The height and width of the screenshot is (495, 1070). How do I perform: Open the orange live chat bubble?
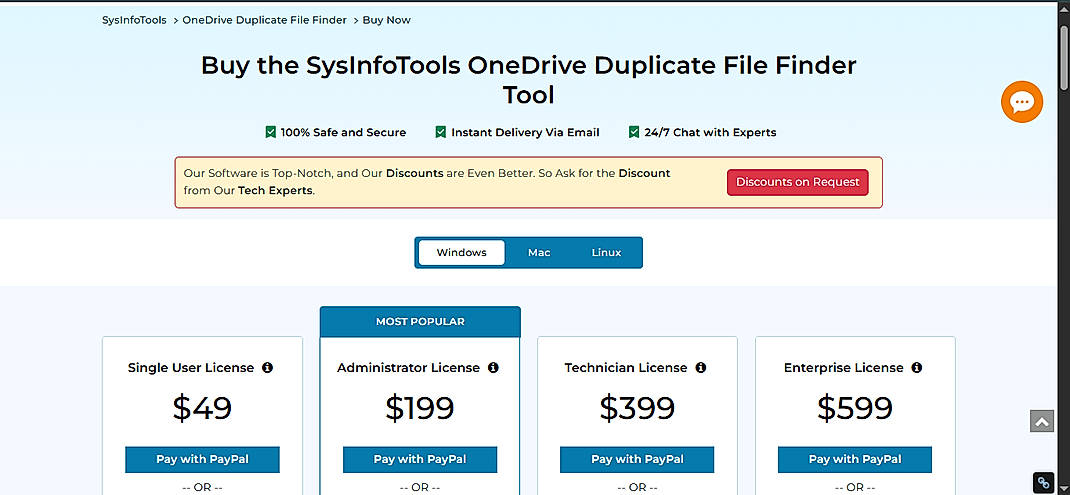click(x=1022, y=102)
